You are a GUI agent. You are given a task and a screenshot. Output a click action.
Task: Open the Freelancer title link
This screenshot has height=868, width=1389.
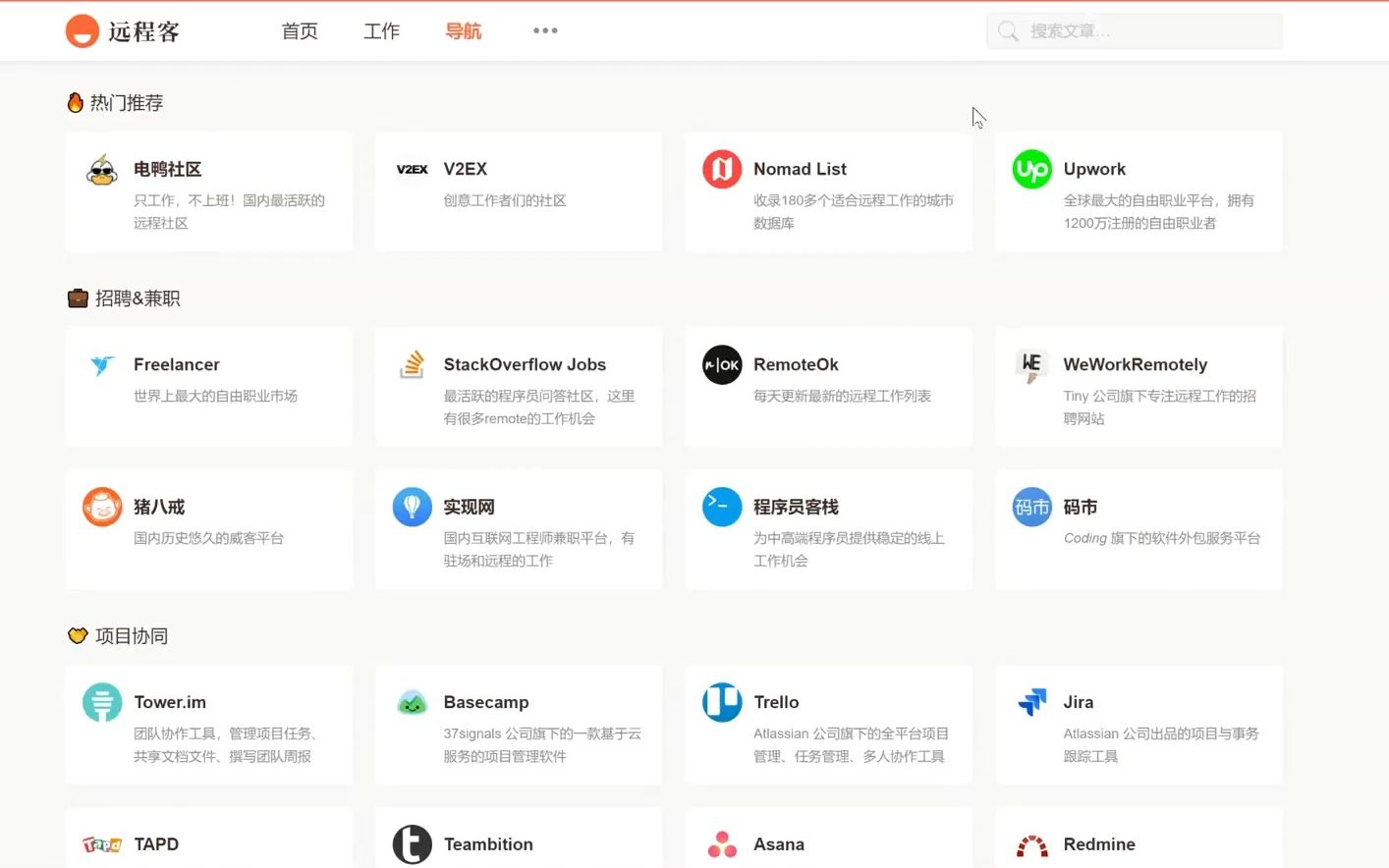click(177, 364)
